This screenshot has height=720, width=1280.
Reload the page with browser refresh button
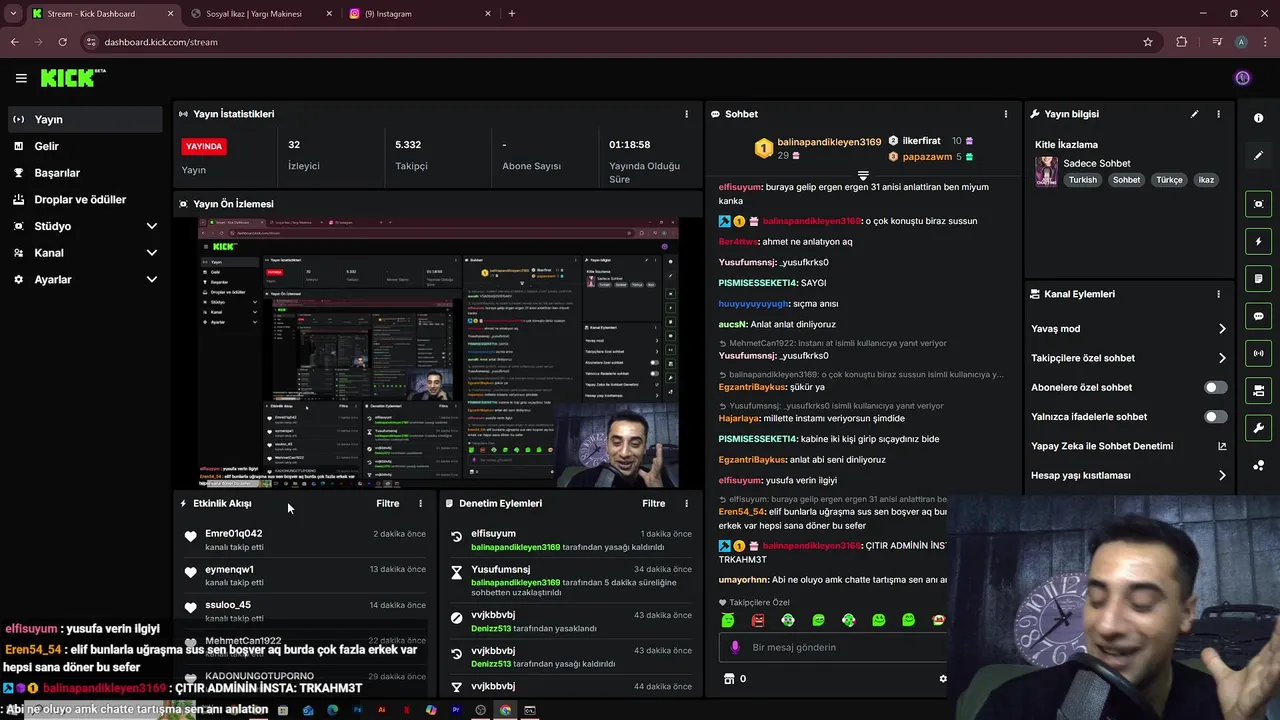pos(62,42)
